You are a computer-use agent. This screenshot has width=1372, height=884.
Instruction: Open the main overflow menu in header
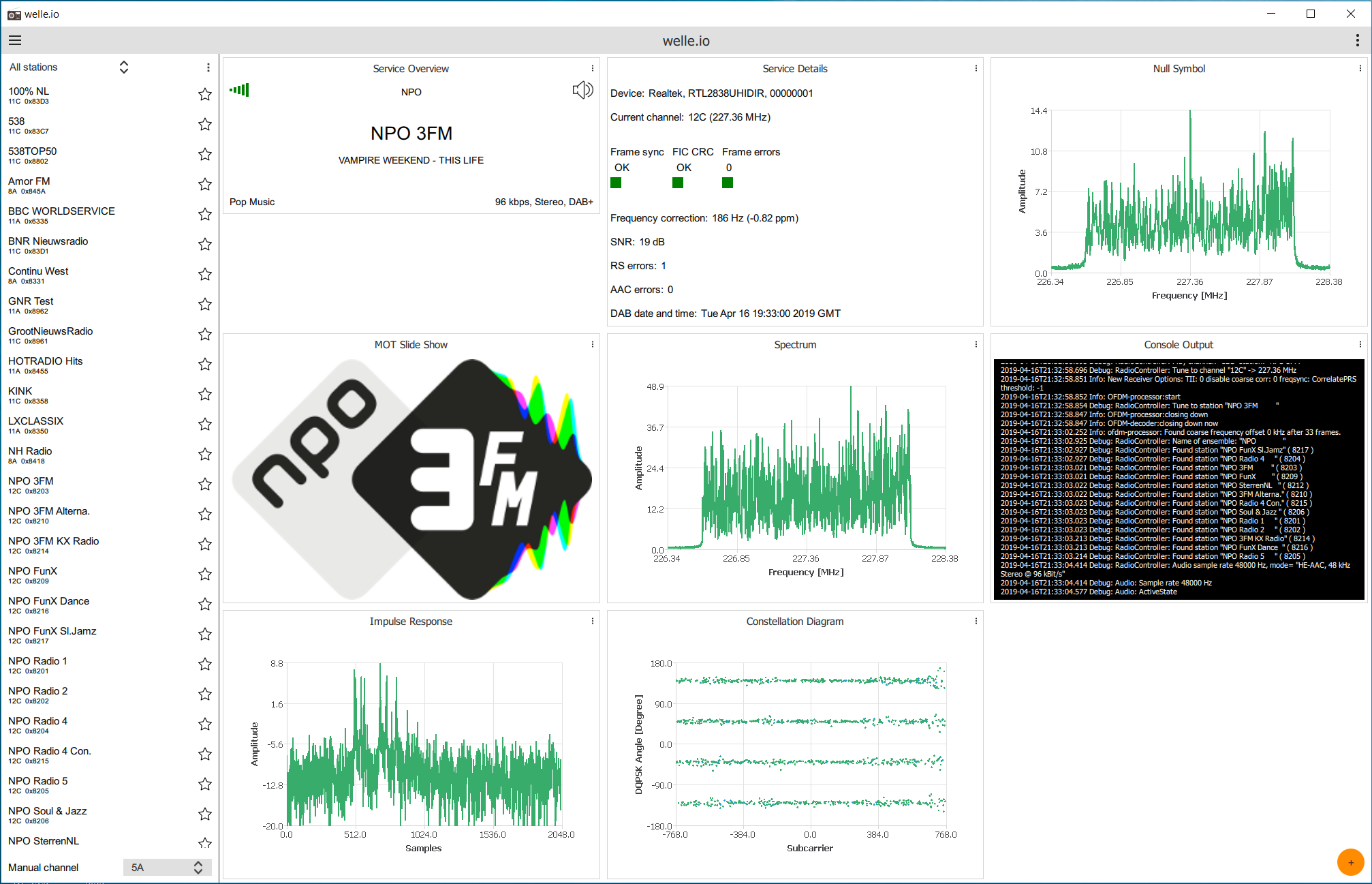[x=1357, y=41]
